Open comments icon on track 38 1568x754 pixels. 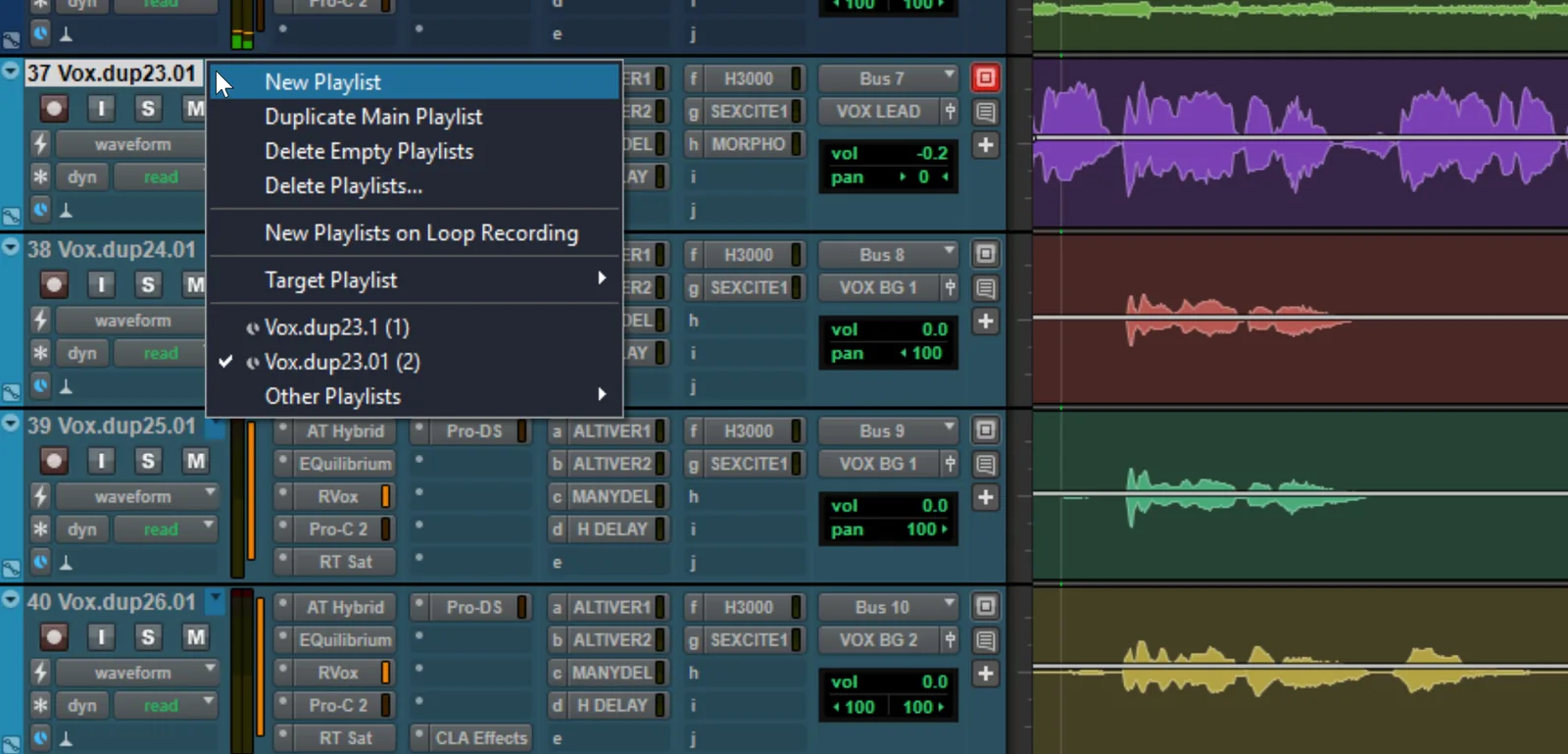[985, 288]
